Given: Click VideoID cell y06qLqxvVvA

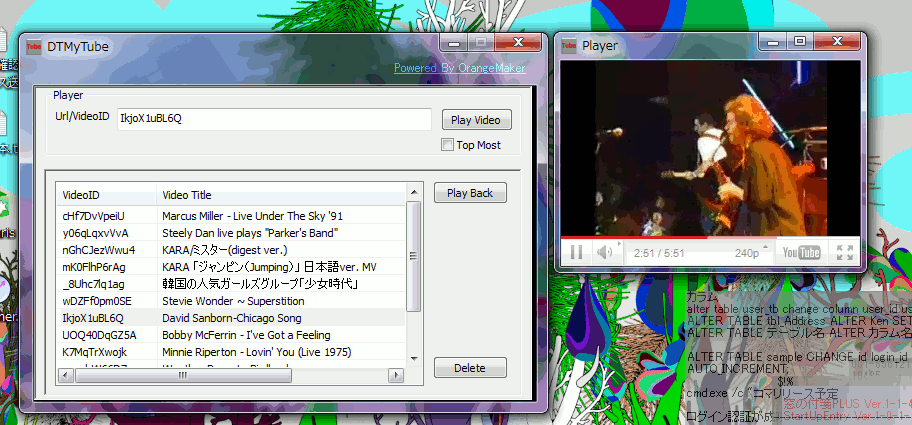Looking at the screenshot, I should [x=95, y=233].
